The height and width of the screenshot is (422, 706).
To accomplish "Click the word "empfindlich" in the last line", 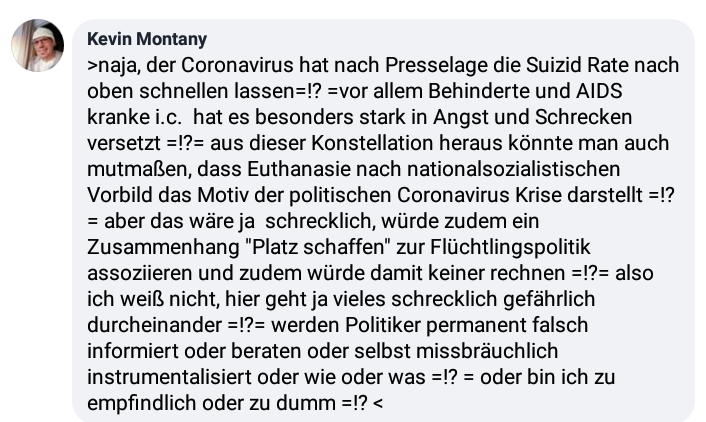I will pos(142,404).
